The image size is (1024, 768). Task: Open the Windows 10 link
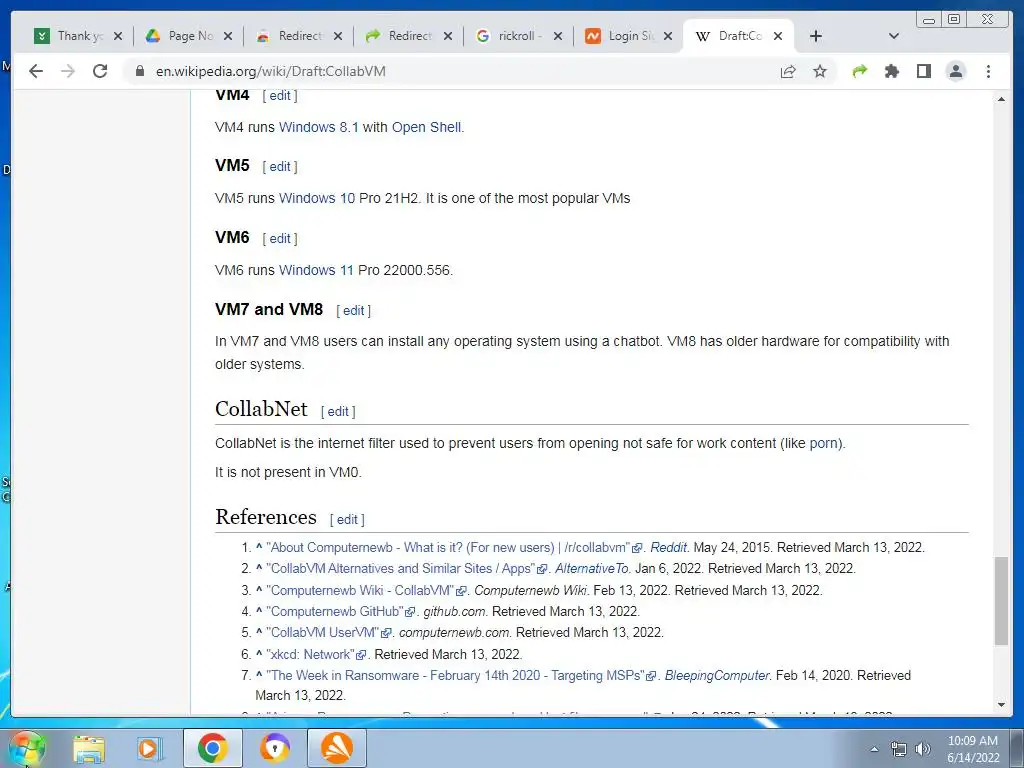coord(317,198)
